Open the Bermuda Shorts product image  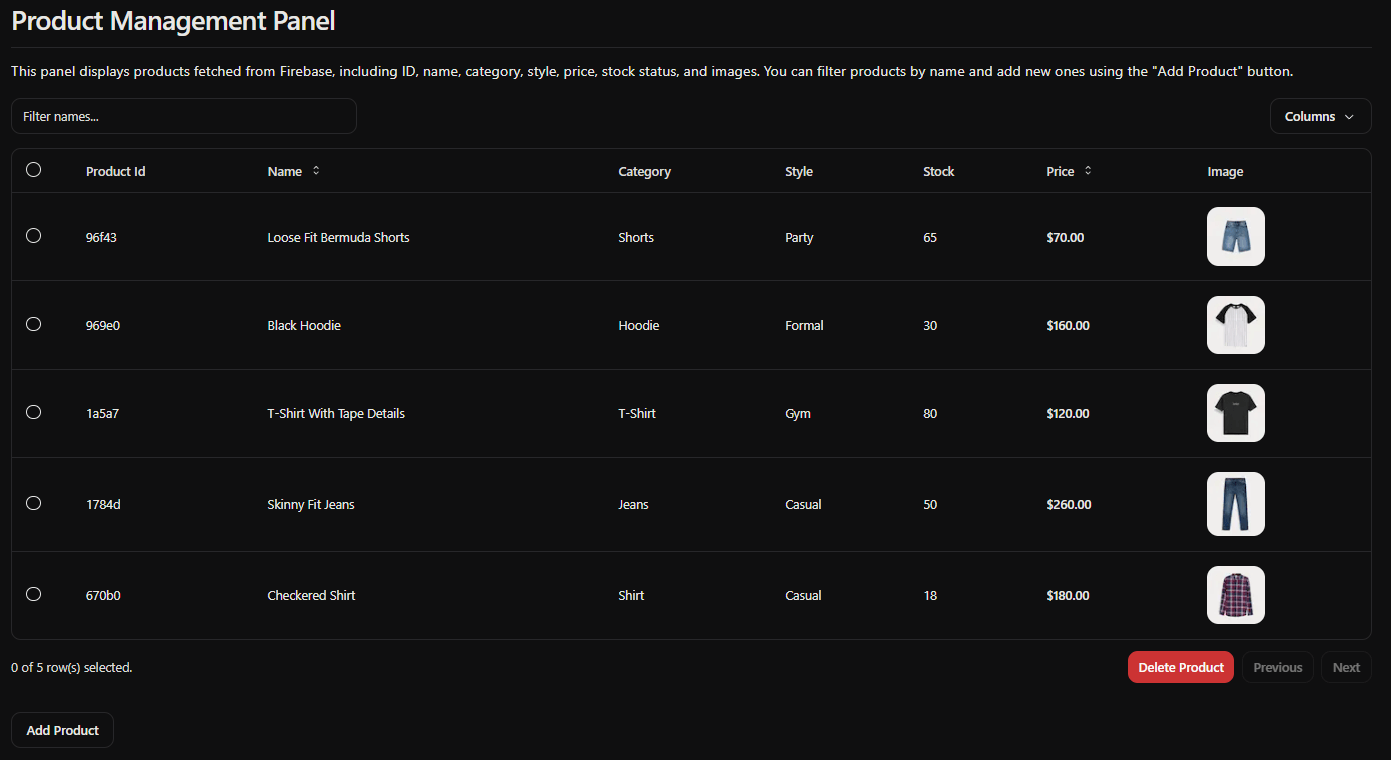coord(1235,237)
